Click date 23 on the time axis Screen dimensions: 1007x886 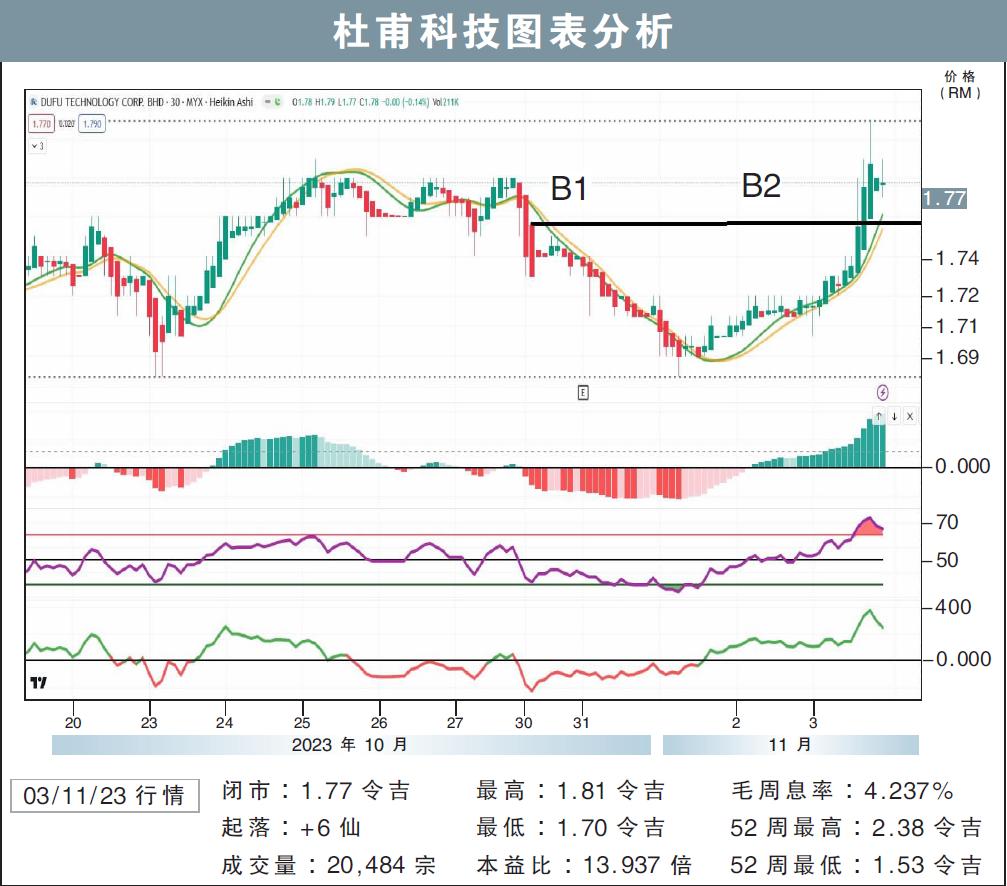[149, 723]
